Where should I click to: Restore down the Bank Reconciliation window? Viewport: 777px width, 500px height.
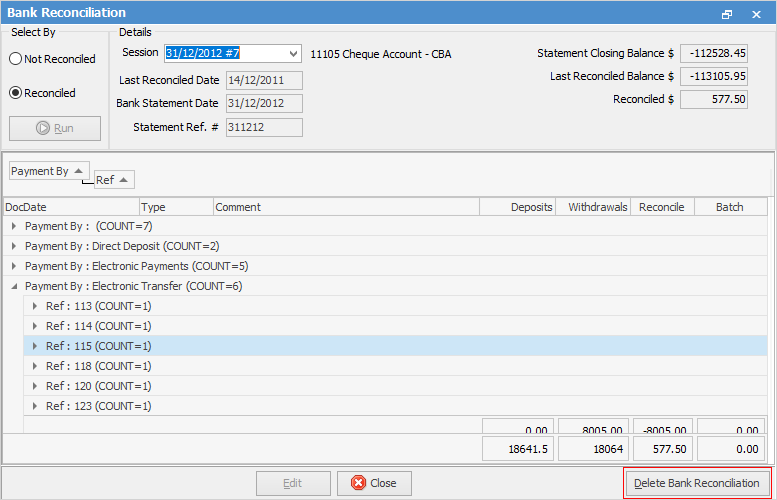[x=727, y=14]
